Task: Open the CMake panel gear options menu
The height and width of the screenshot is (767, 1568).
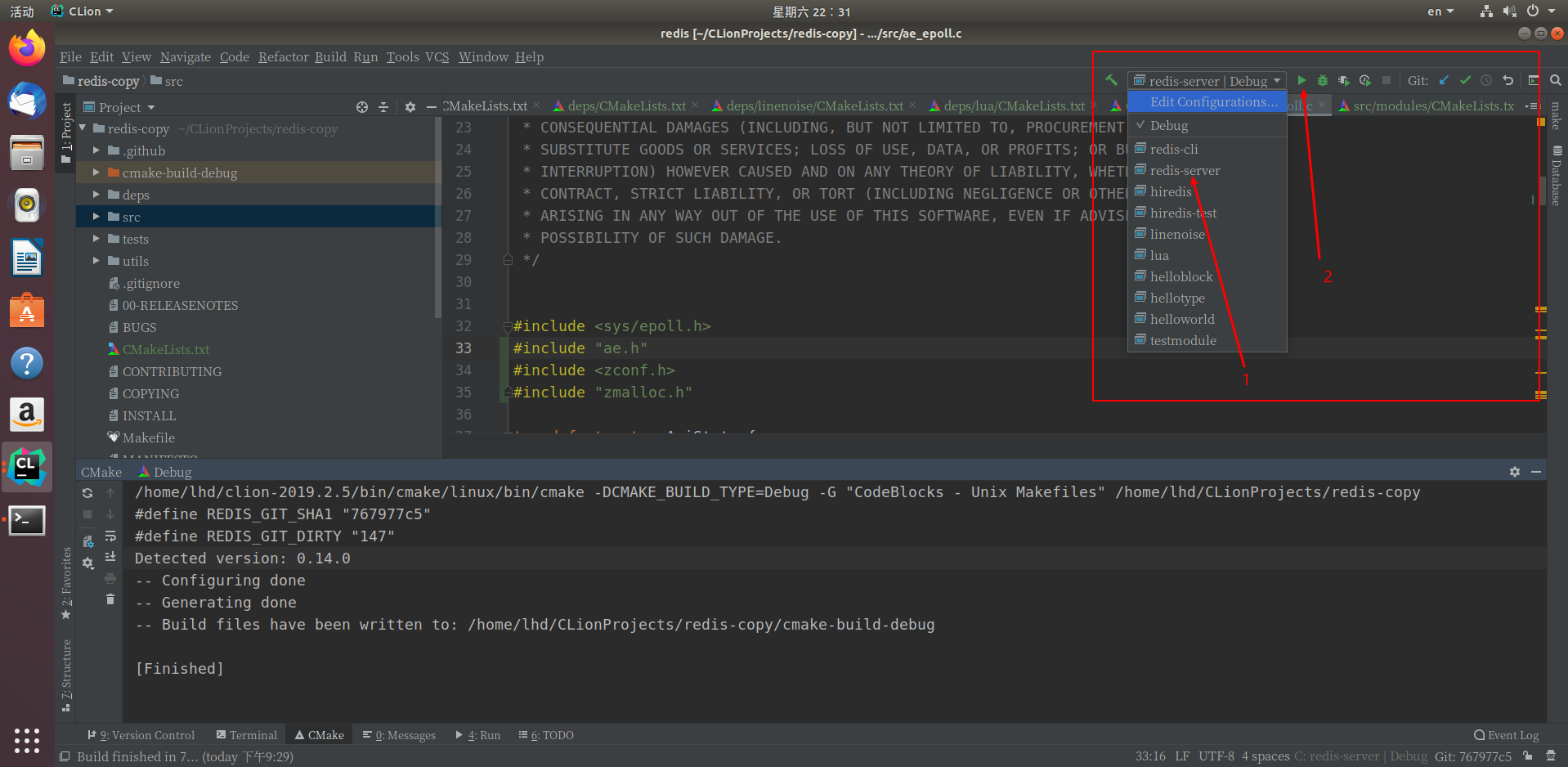Action: coord(88,563)
